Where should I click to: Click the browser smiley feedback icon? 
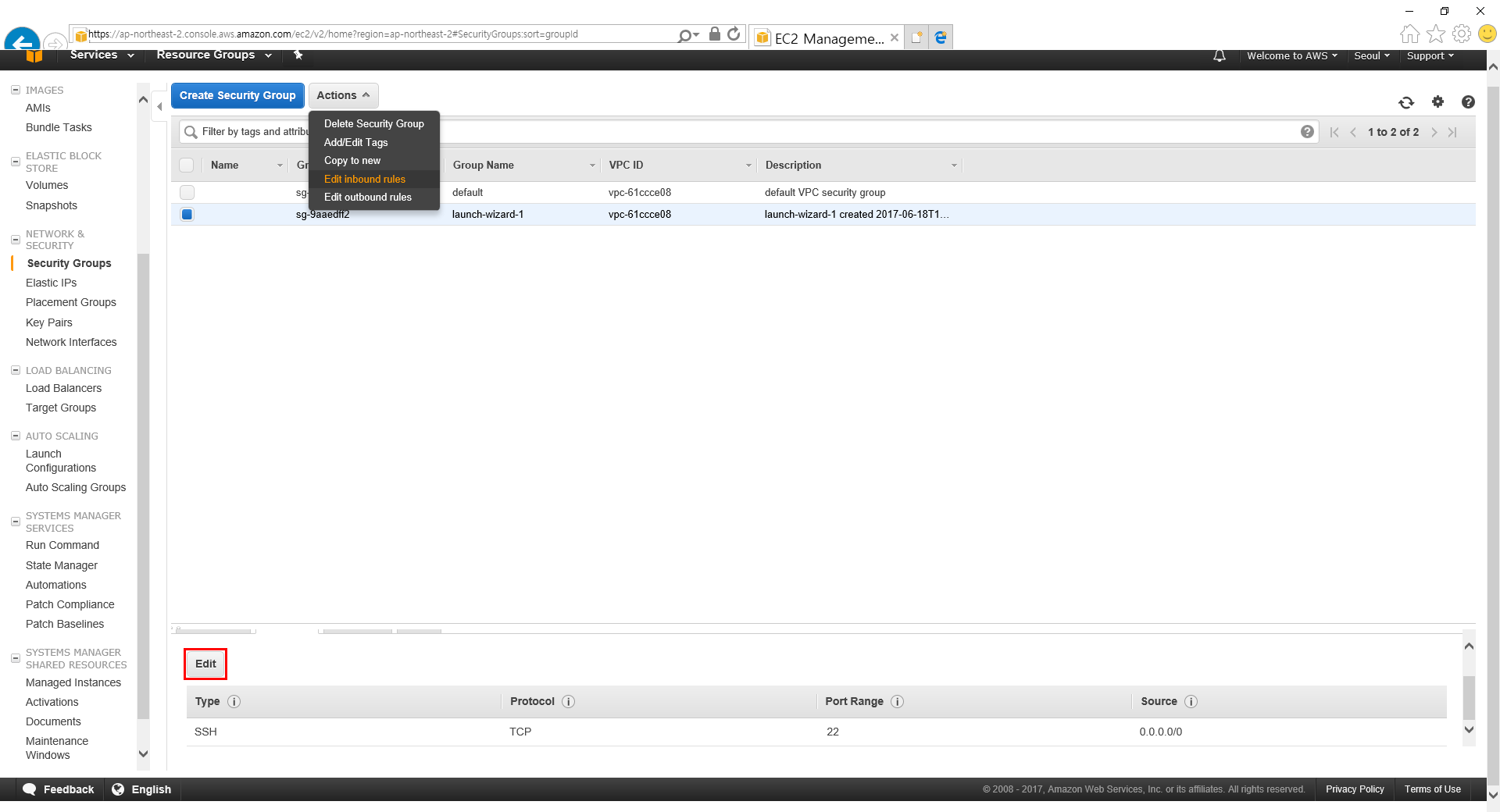(1487, 34)
